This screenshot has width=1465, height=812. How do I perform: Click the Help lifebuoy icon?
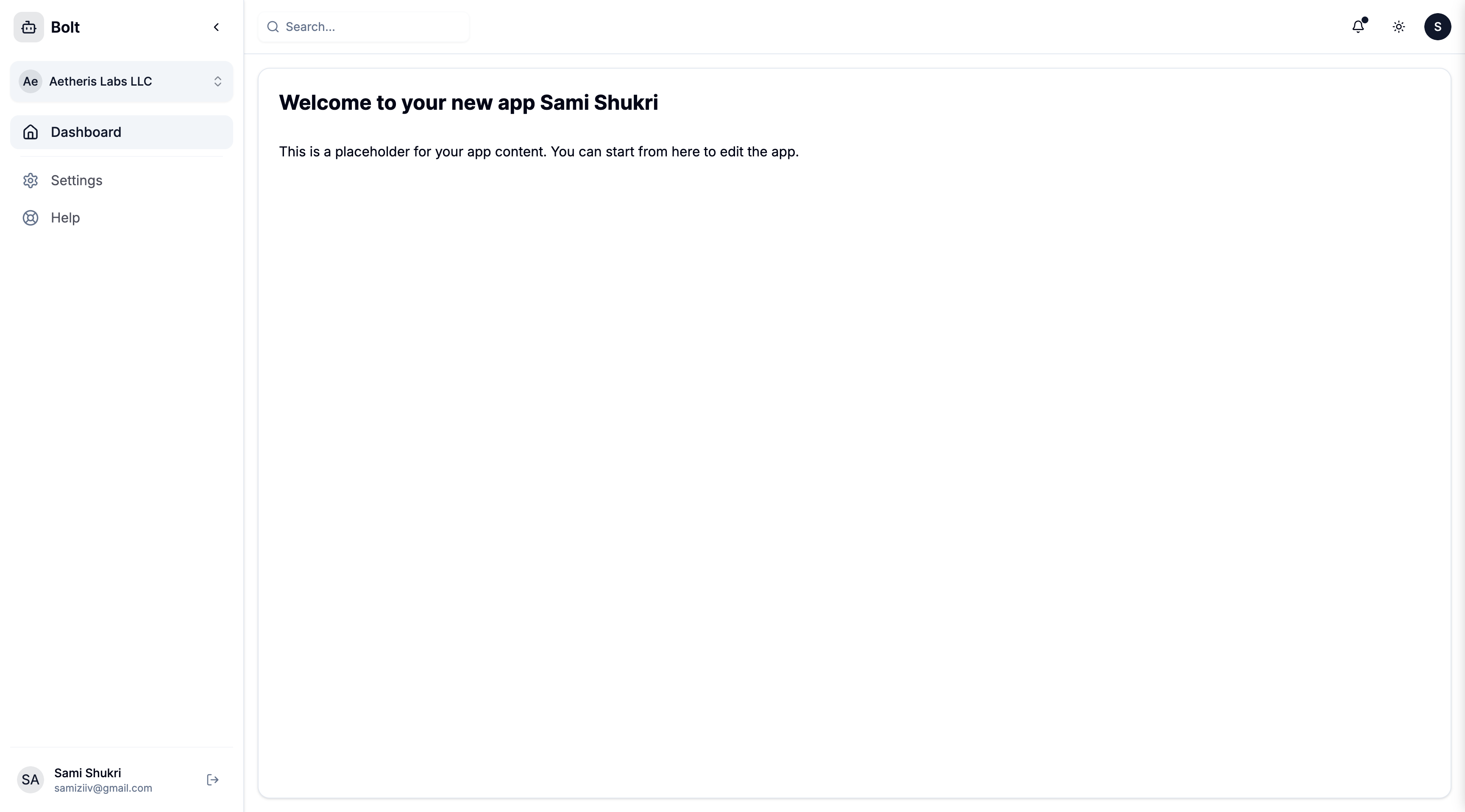click(x=30, y=218)
